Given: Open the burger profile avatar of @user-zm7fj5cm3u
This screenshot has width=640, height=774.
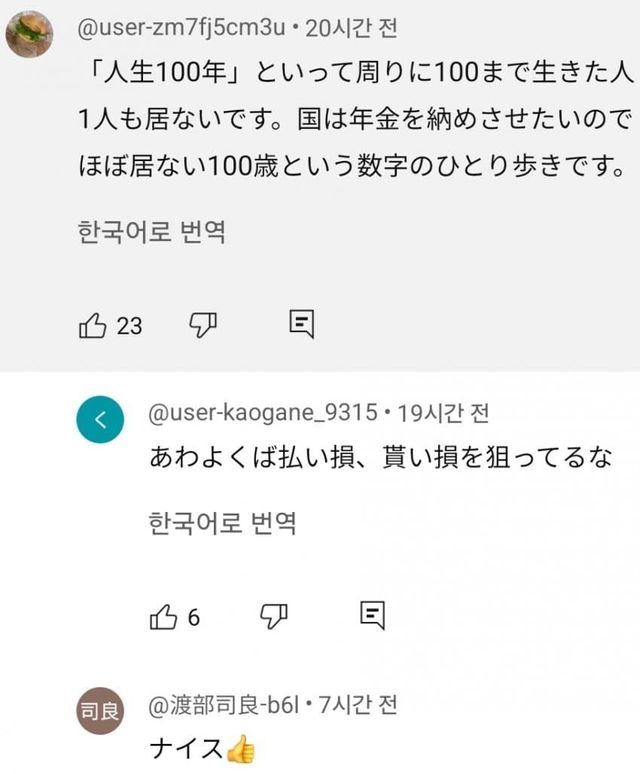Looking at the screenshot, I should (x=30, y=35).
